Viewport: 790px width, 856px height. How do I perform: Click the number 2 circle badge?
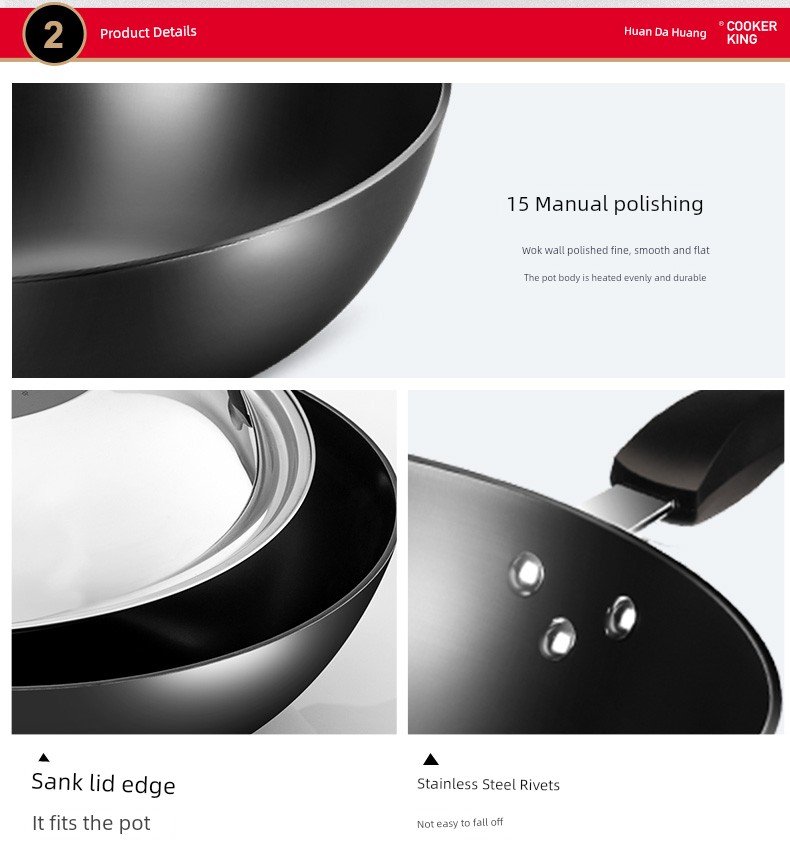tap(54, 34)
